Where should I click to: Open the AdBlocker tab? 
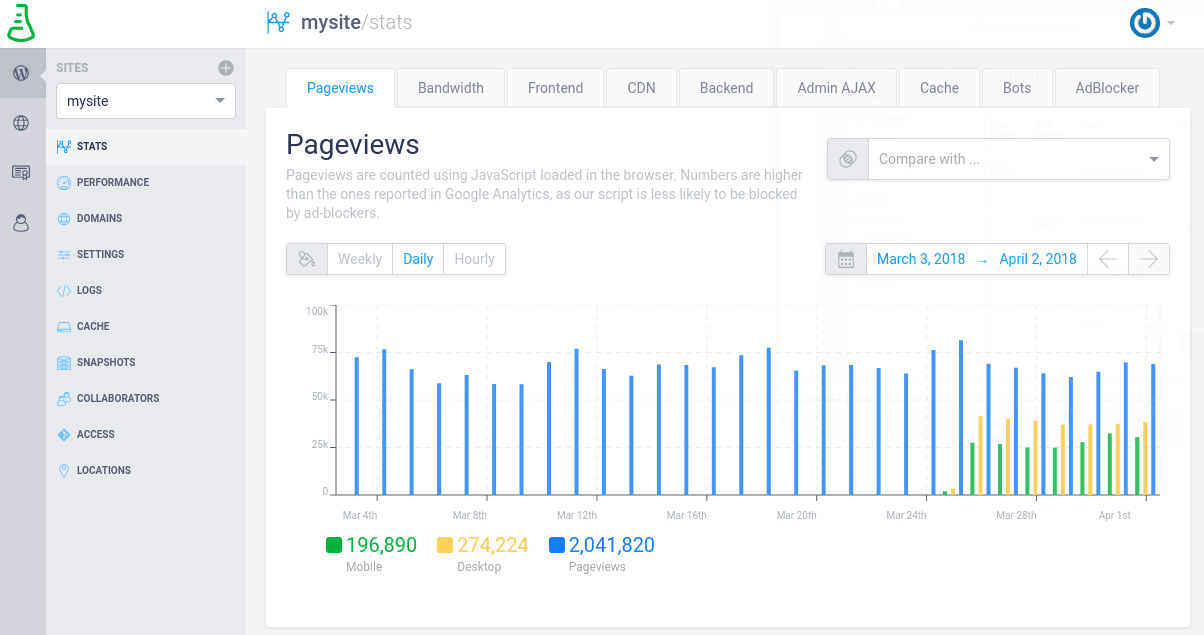coord(1107,87)
